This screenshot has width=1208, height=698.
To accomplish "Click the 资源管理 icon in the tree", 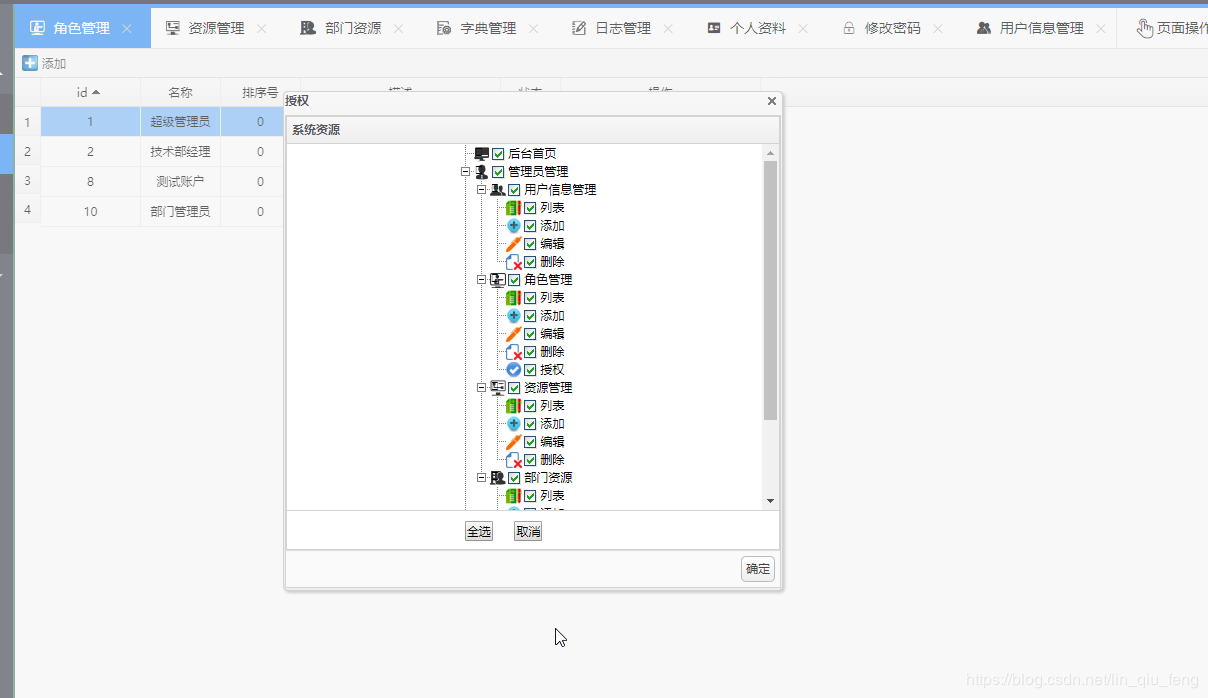I will 498,388.
